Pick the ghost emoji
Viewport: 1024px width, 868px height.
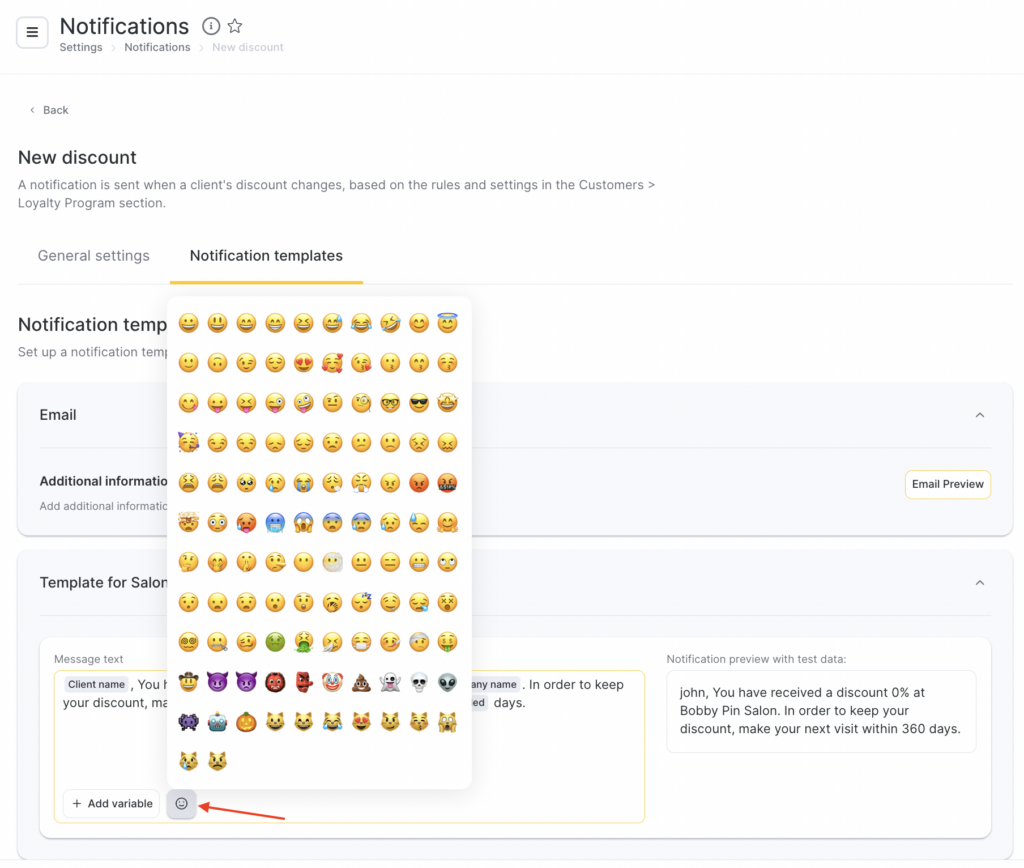390,683
